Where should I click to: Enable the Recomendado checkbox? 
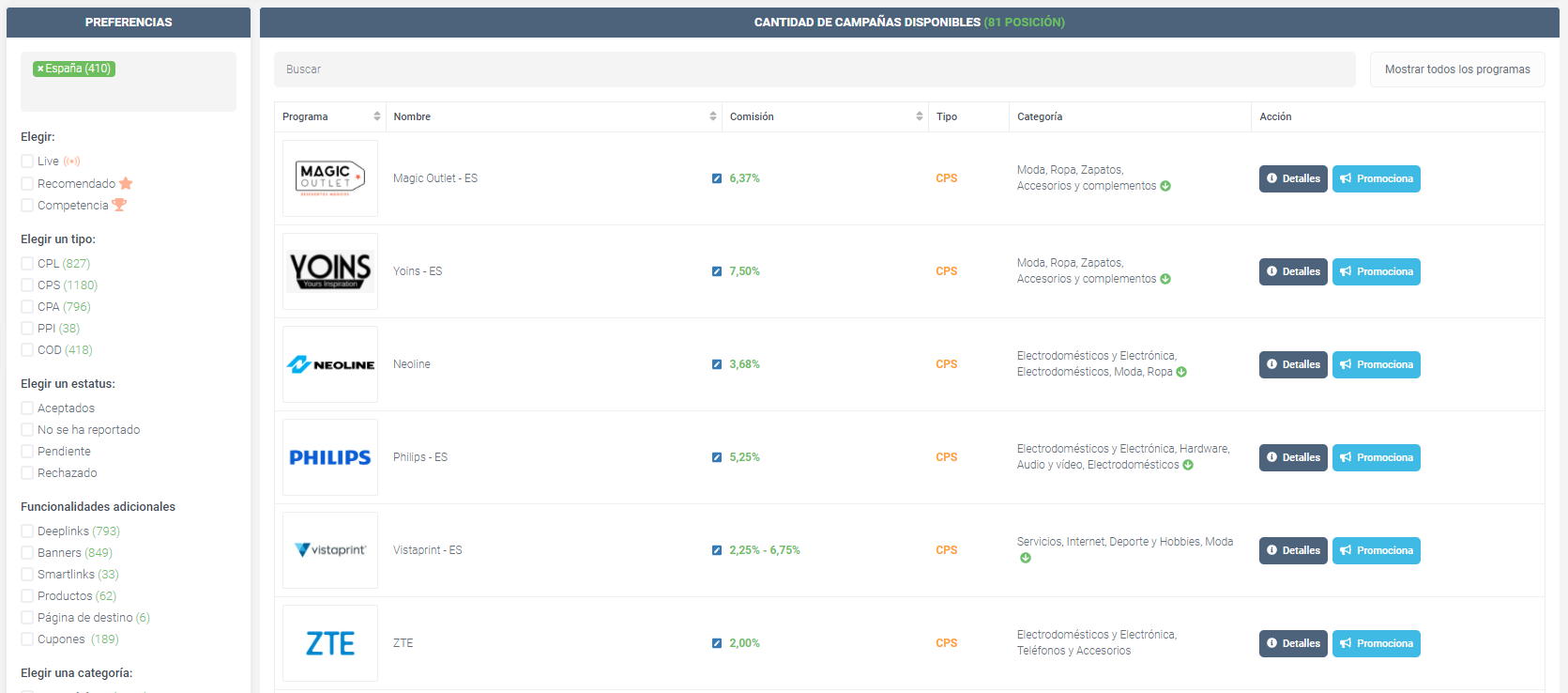[27, 184]
